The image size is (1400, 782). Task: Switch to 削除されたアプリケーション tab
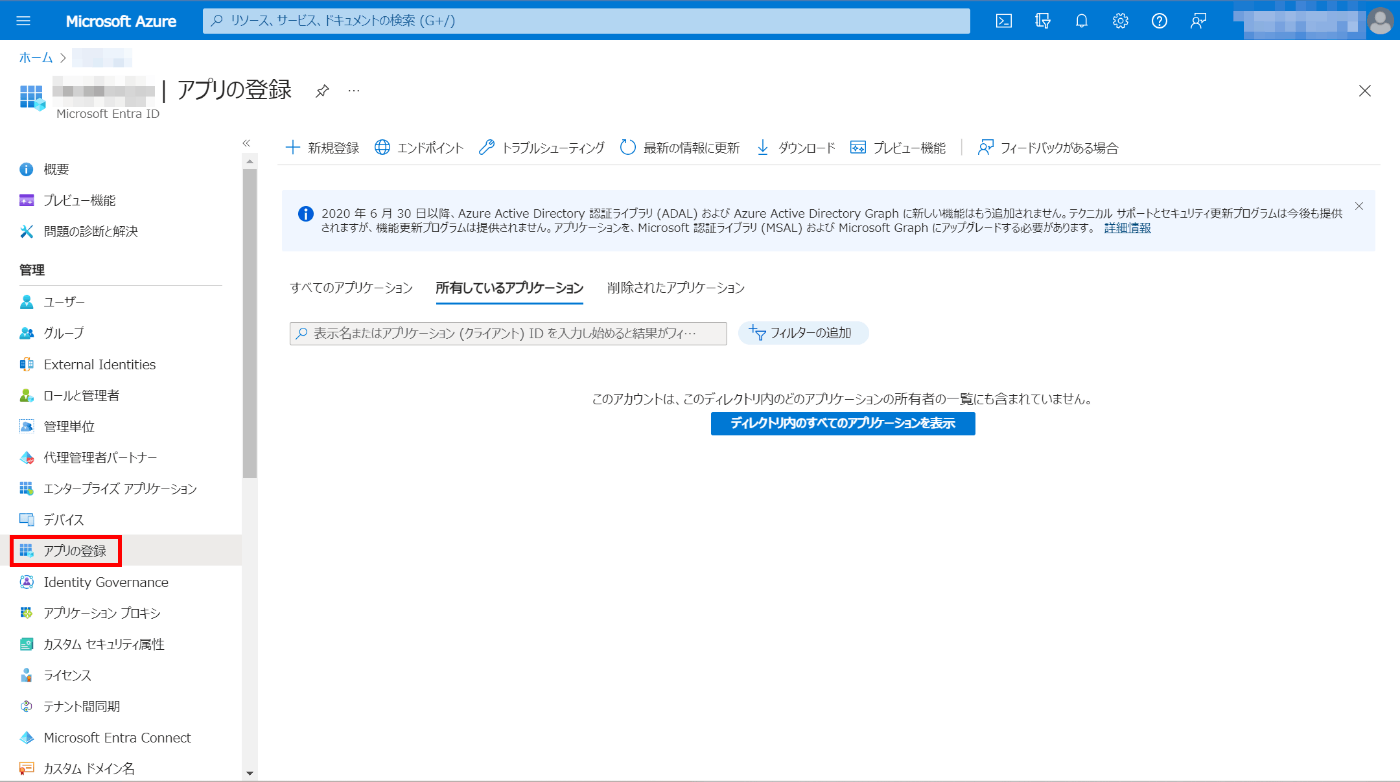(676, 288)
